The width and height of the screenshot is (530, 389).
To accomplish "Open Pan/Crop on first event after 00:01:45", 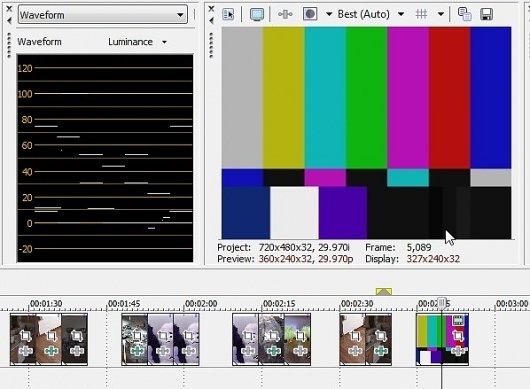I will coord(137,336).
